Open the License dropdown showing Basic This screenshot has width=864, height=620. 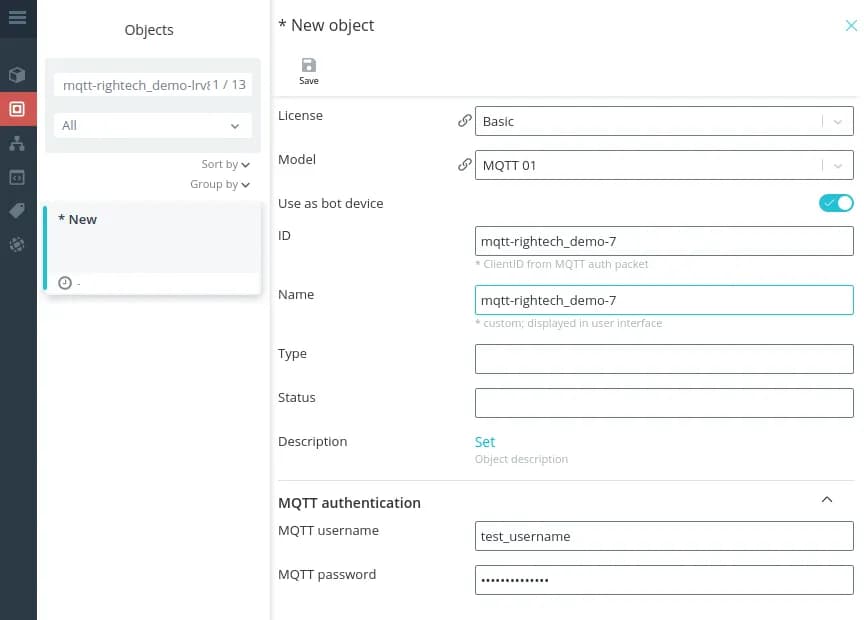point(840,121)
